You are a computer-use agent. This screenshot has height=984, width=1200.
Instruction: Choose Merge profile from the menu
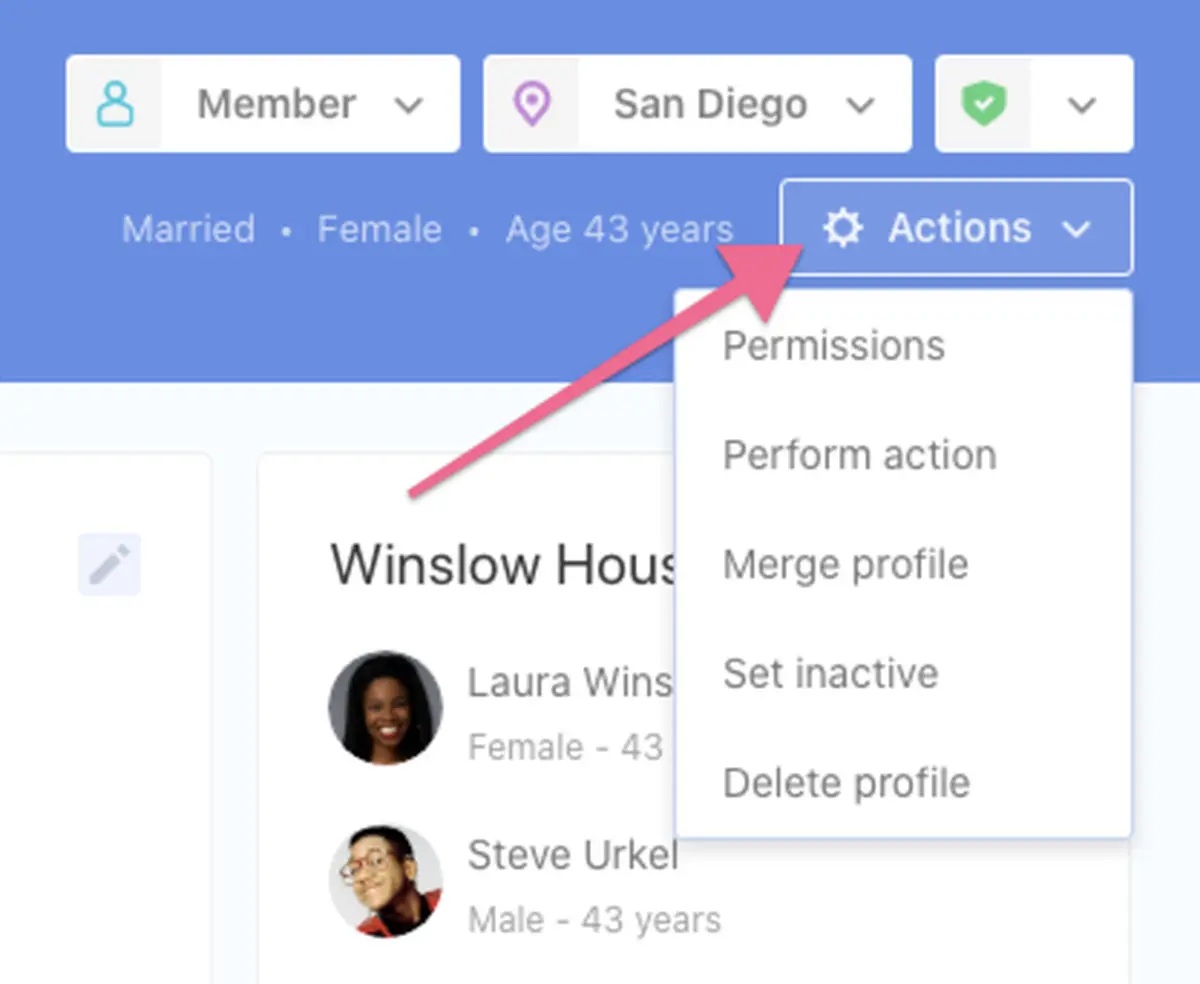pyautogui.click(x=846, y=564)
